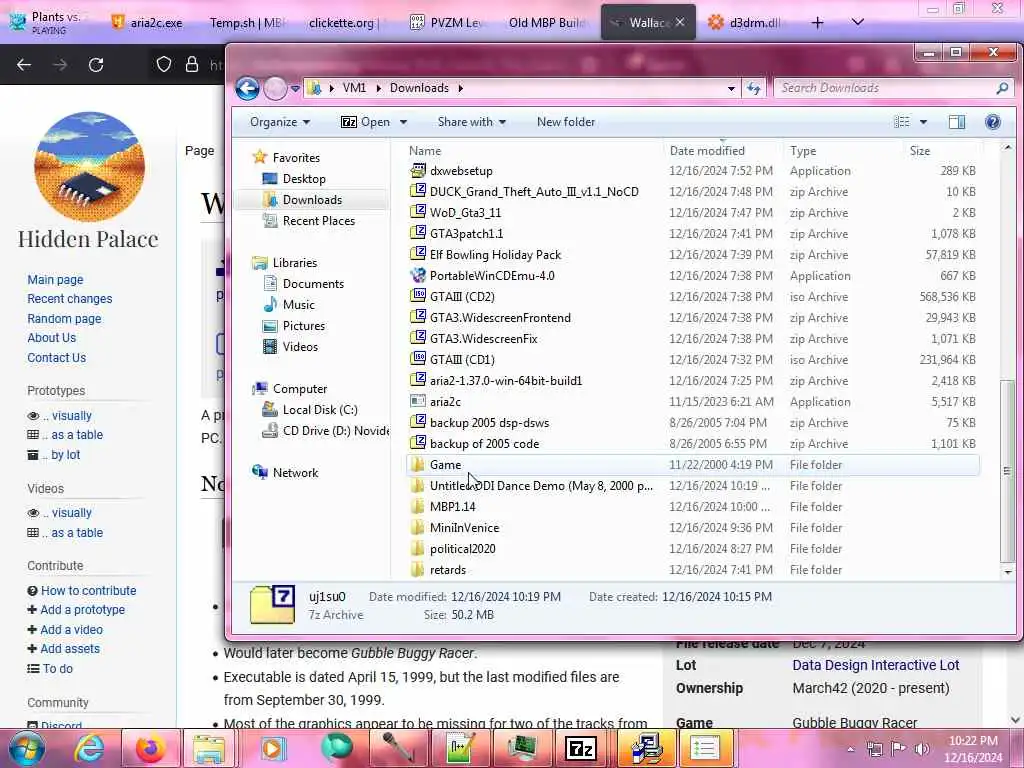Select dxwebsetup application icon
The image size is (1024, 768).
coord(418,171)
